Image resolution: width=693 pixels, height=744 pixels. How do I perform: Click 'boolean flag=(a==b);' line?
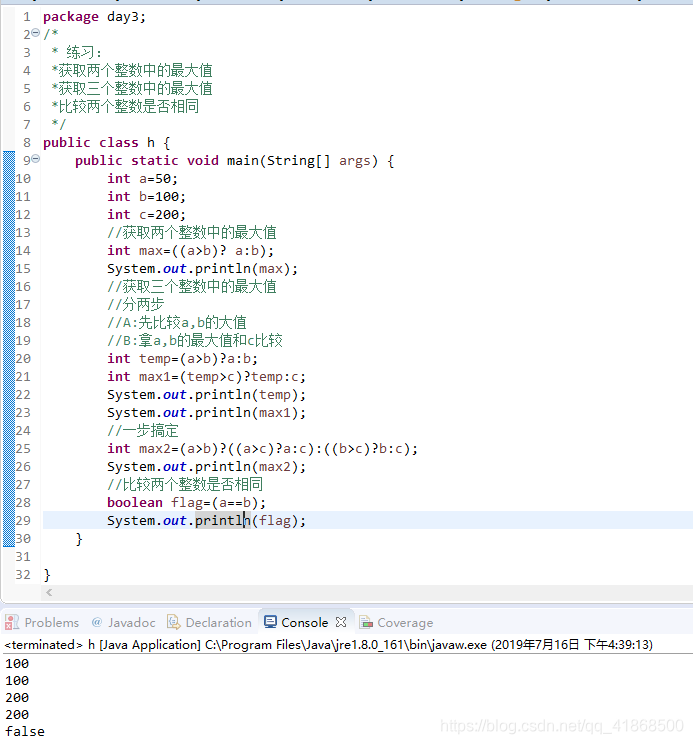186,502
